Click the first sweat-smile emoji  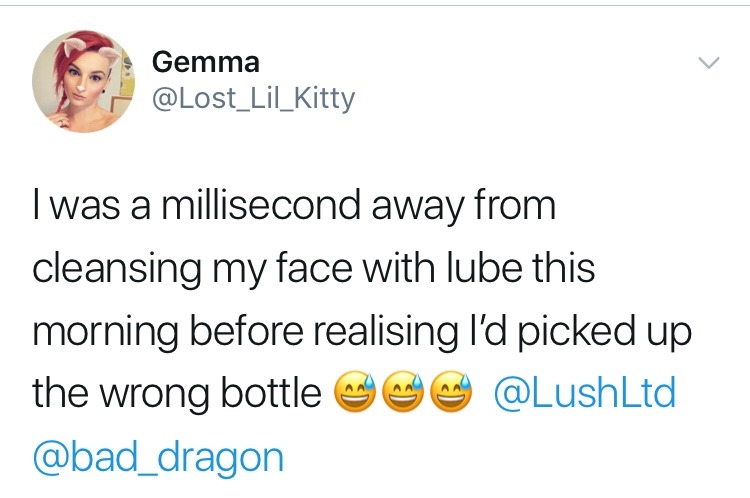tap(354, 392)
